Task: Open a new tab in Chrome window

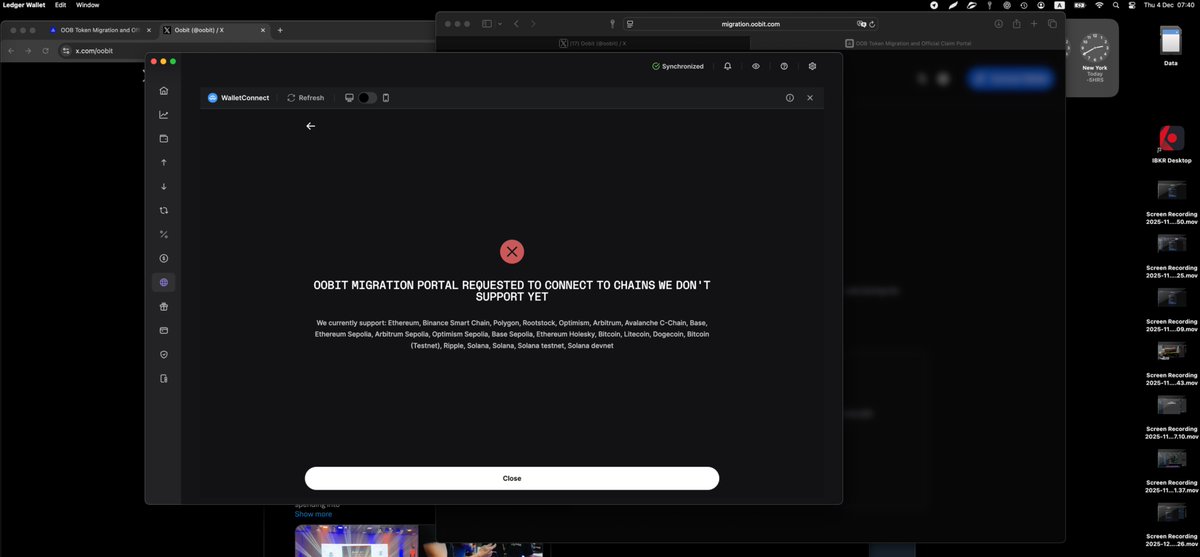Action: [x=280, y=30]
